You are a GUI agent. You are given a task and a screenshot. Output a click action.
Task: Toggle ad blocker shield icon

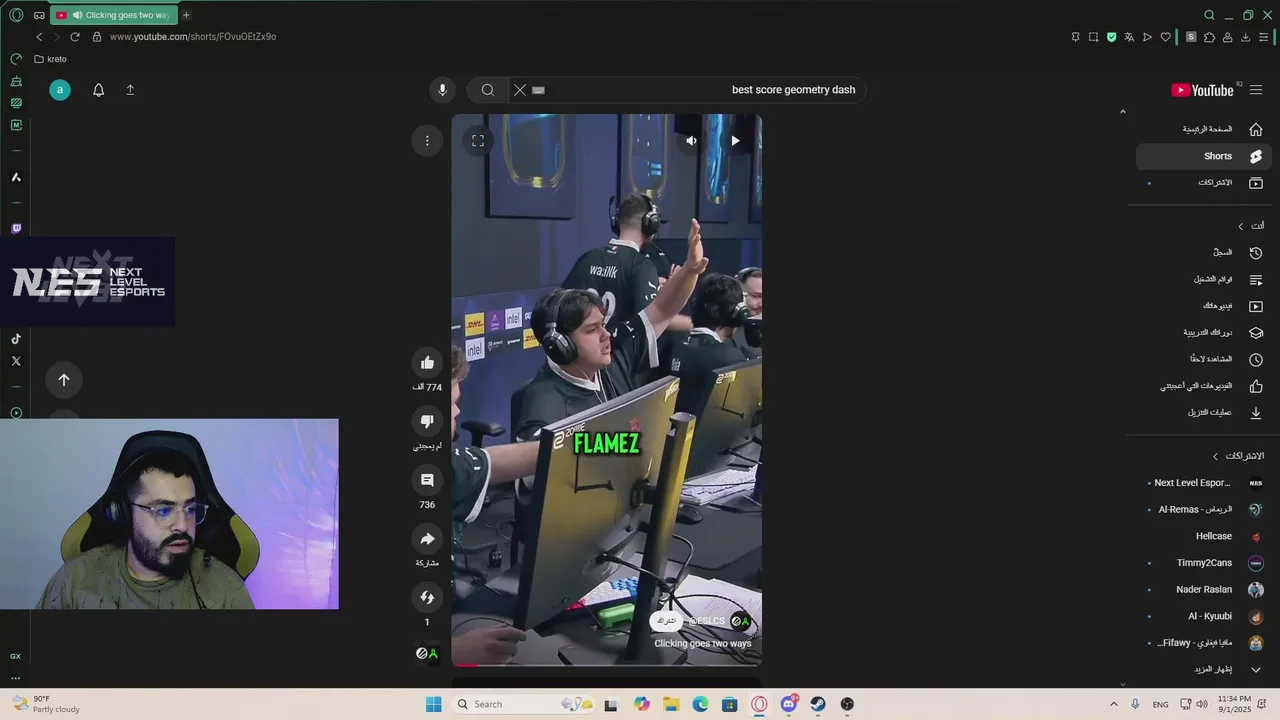point(1111,37)
